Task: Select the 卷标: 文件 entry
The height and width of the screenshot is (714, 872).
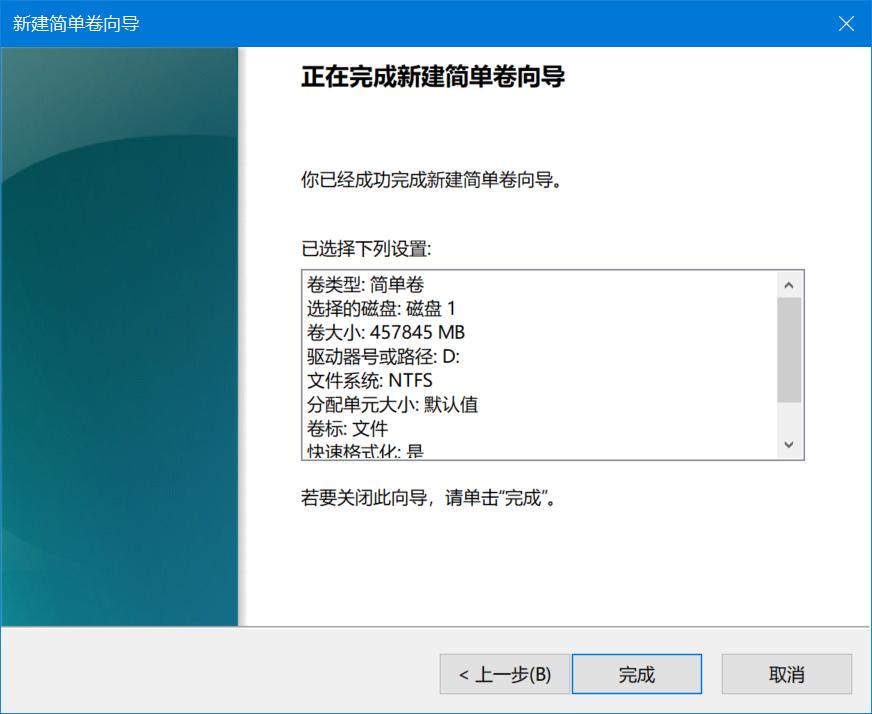Action: (350, 428)
